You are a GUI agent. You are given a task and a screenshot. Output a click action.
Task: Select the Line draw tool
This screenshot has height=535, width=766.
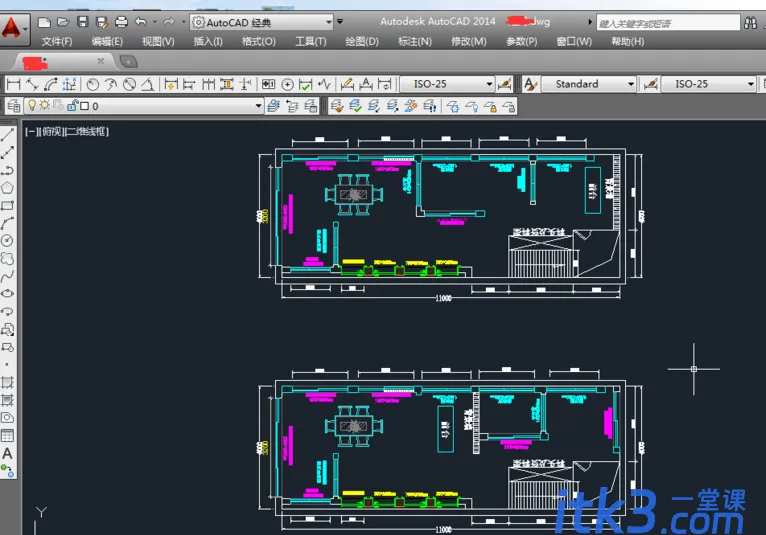click(7, 134)
